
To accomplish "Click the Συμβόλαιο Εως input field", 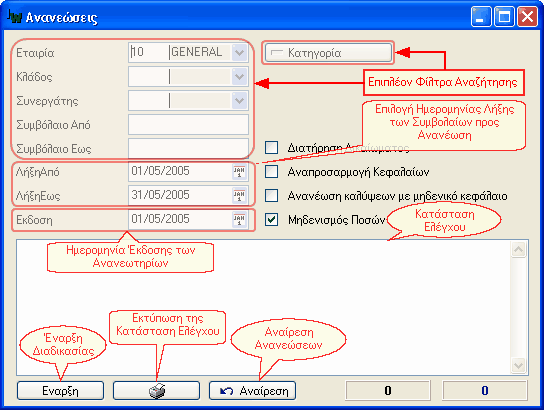I will point(188,148).
